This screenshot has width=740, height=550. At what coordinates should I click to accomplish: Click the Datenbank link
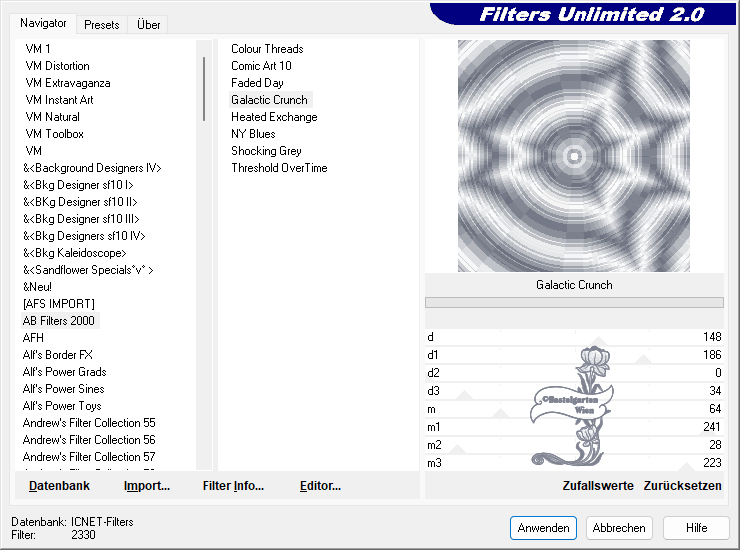59,486
